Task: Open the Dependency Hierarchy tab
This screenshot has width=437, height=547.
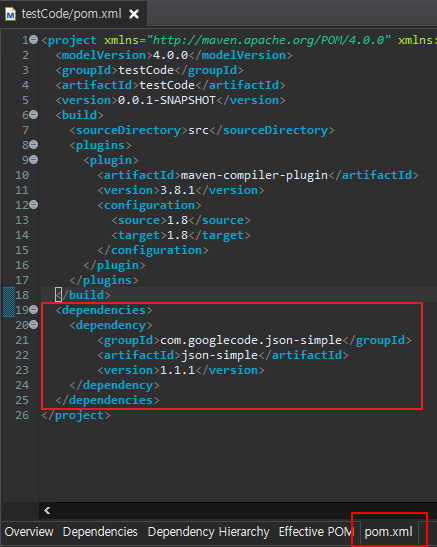Action: click(209, 532)
